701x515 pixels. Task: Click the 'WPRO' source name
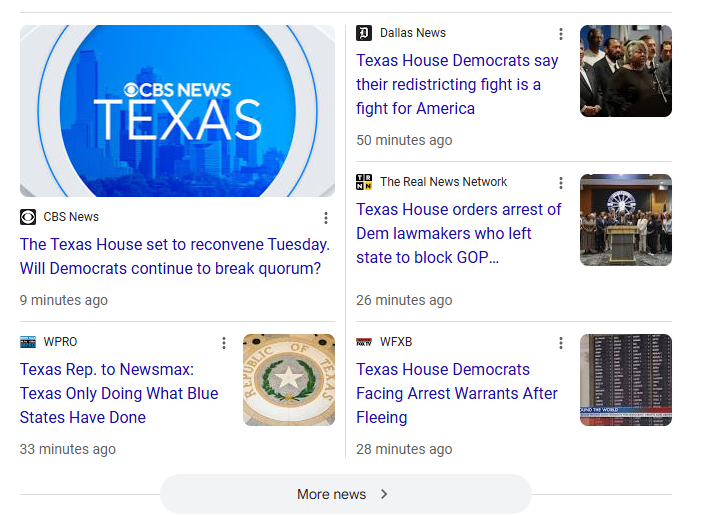(60, 342)
